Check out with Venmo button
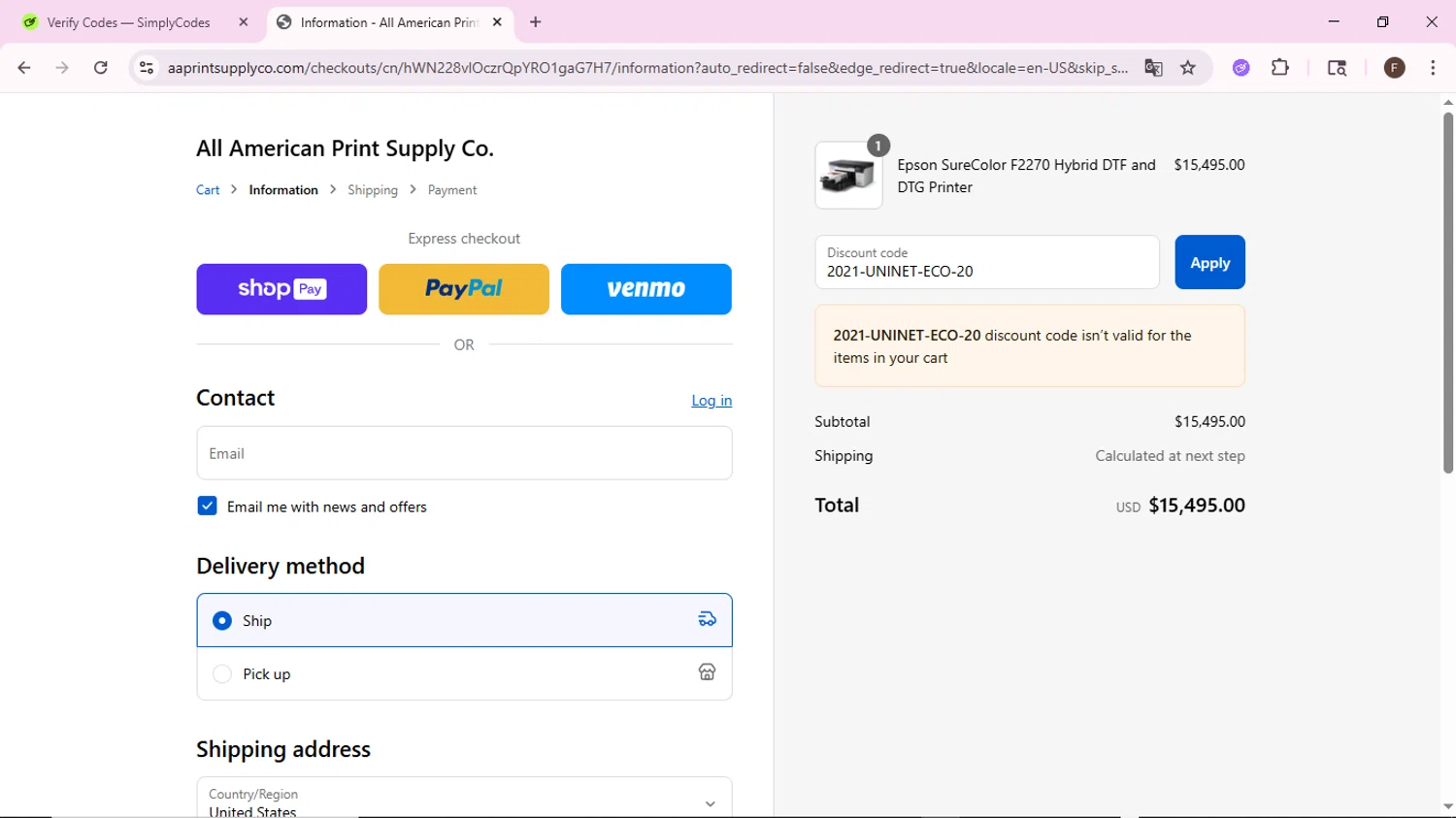The width and height of the screenshot is (1456, 818). pos(646,289)
